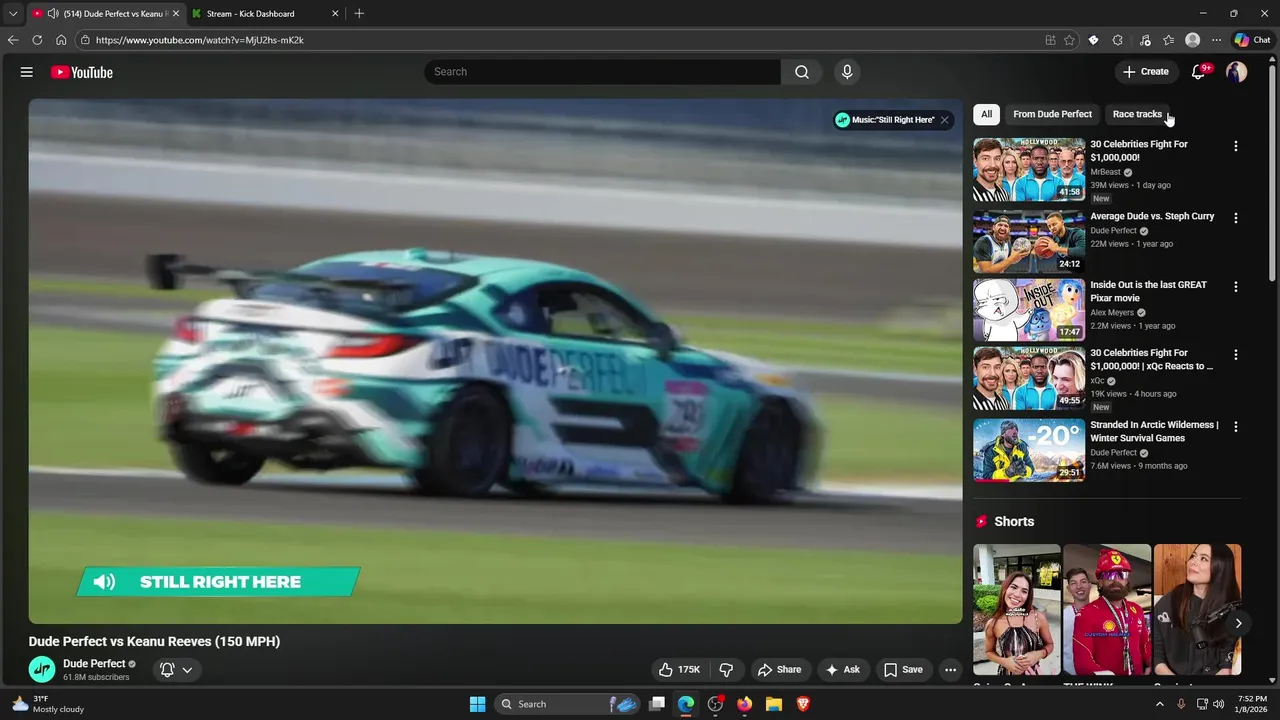Image resolution: width=1280 pixels, height=720 pixels.
Task: Click the browser address bar URL
Action: coord(199,40)
